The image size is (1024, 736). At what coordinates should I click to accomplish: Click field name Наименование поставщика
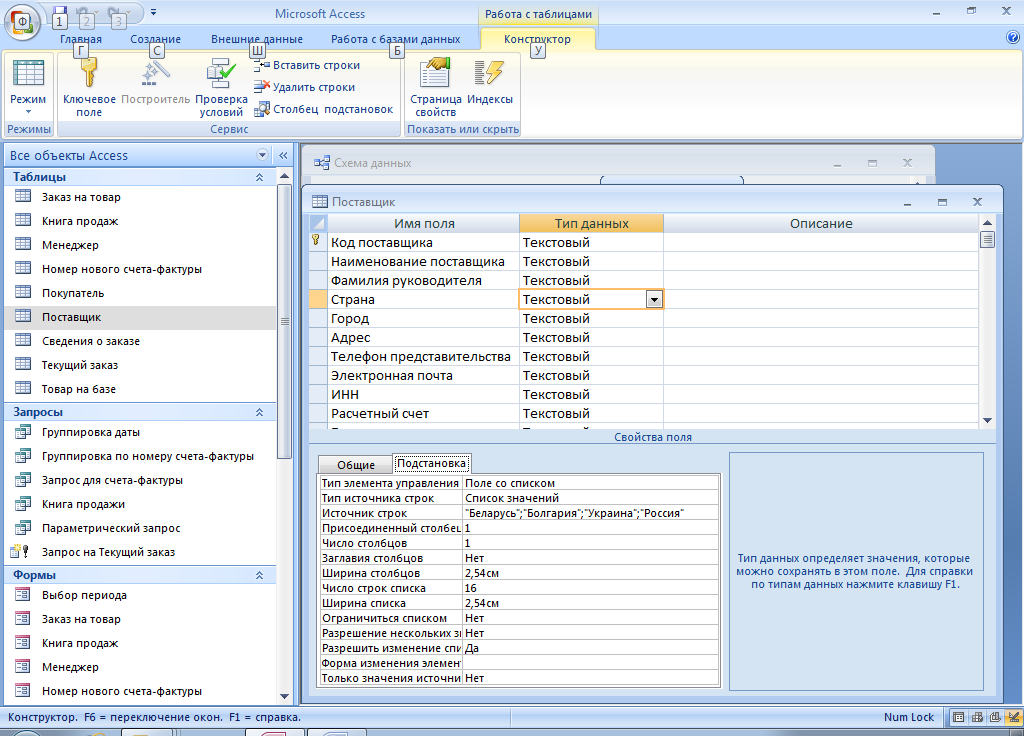[417, 262]
